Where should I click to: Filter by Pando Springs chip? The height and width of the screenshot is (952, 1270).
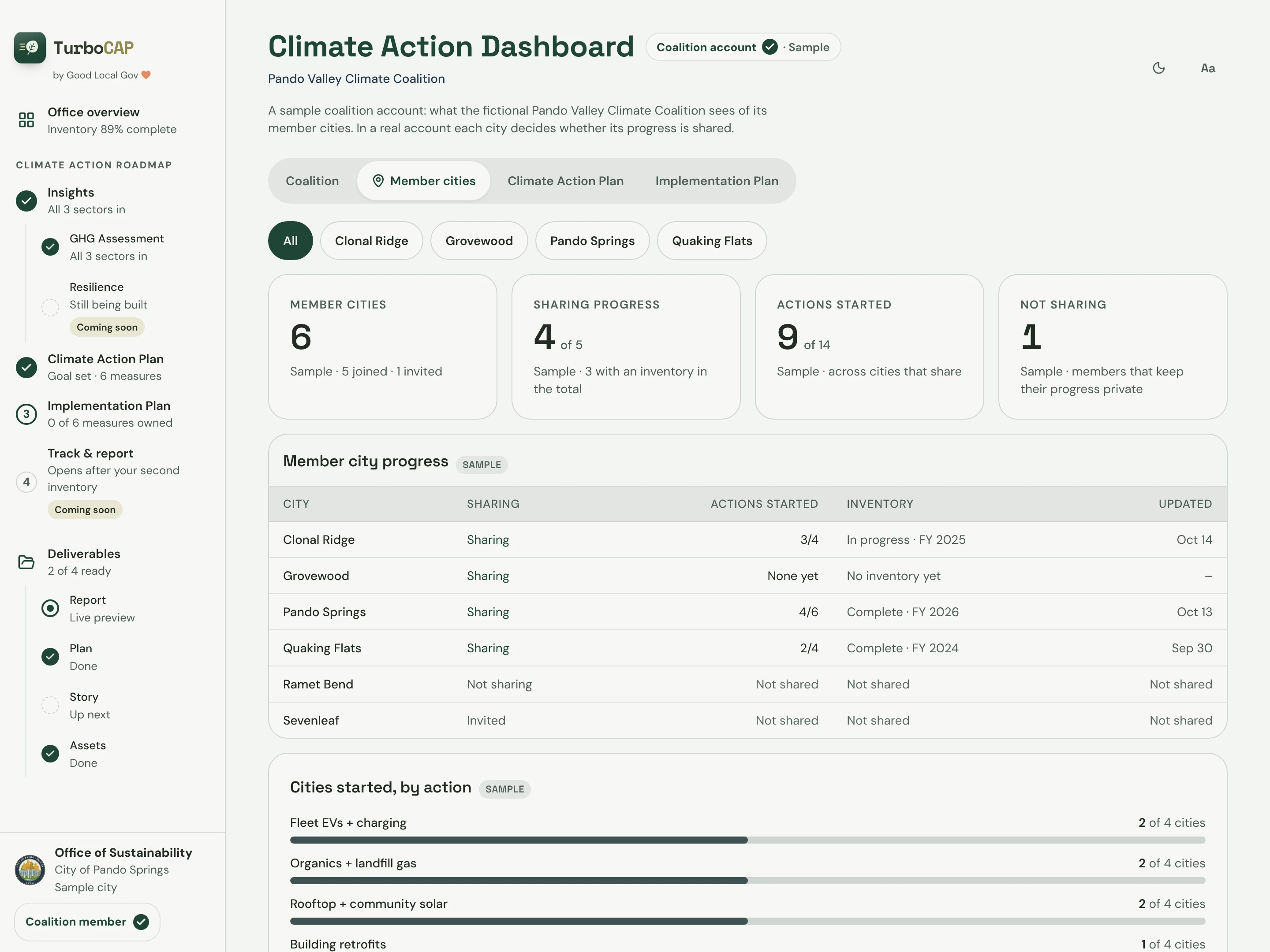pyautogui.click(x=593, y=241)
